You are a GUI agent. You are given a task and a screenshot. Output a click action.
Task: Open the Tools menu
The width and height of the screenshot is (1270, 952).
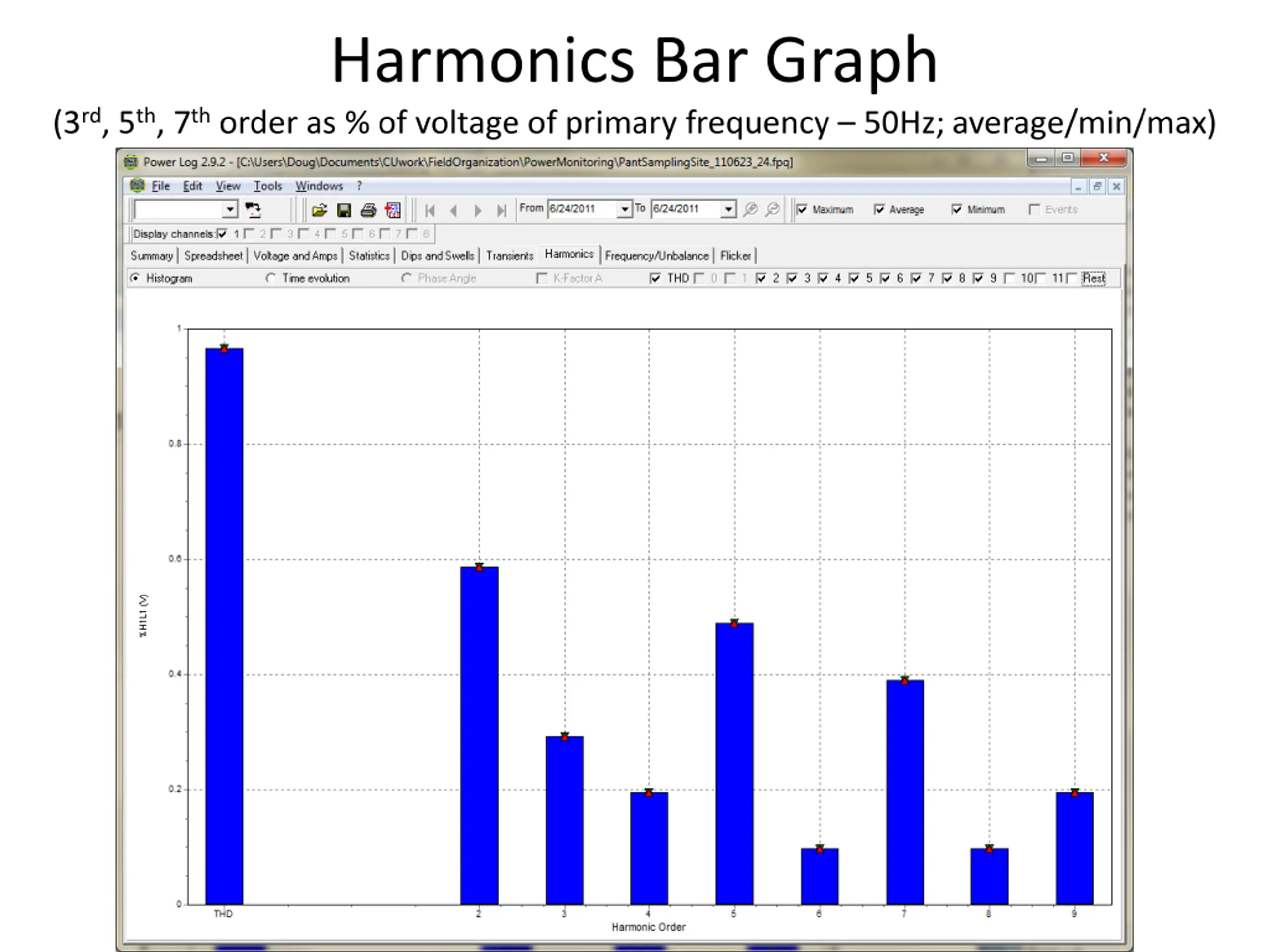coord(267,186)
